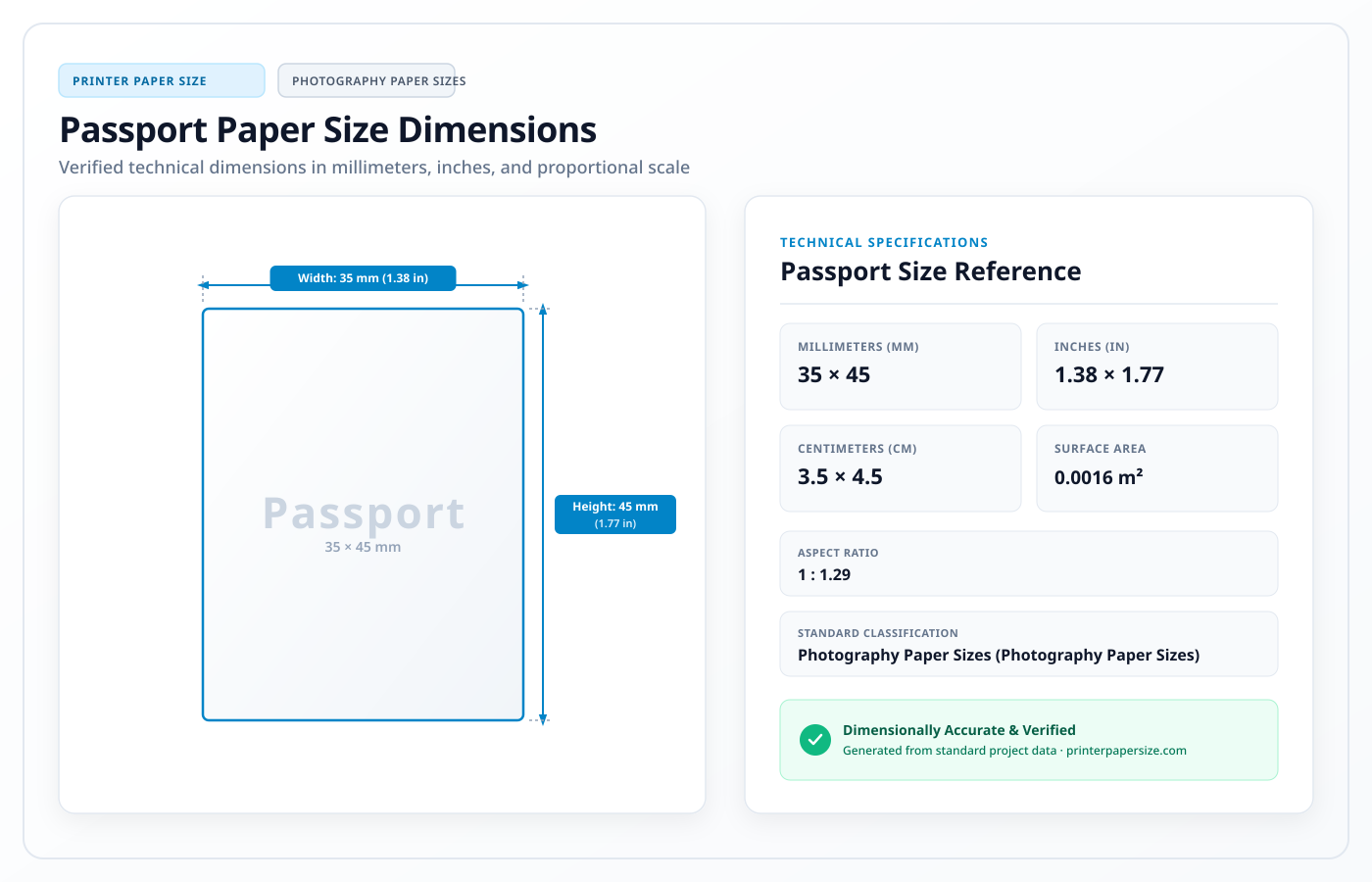Click the Passport Paper Size Dimensions heading
Image resolution: width=1372 pixels, height=882 pixels.
pyautogui.click(x=328, y=130)
